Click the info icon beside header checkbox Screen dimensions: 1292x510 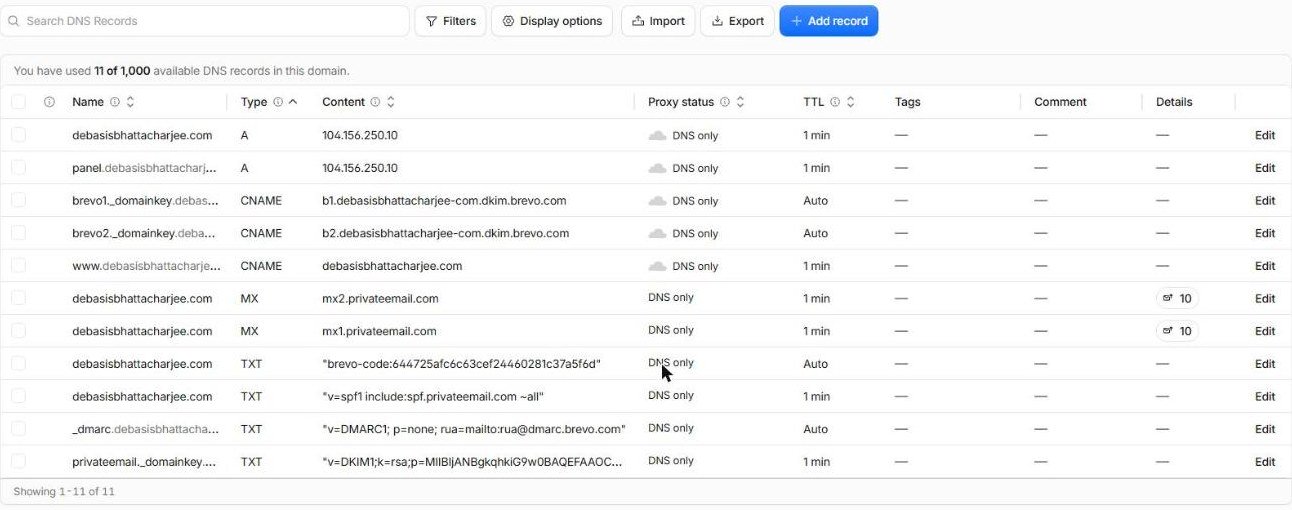pyautogui.click(x=49, y=102)
